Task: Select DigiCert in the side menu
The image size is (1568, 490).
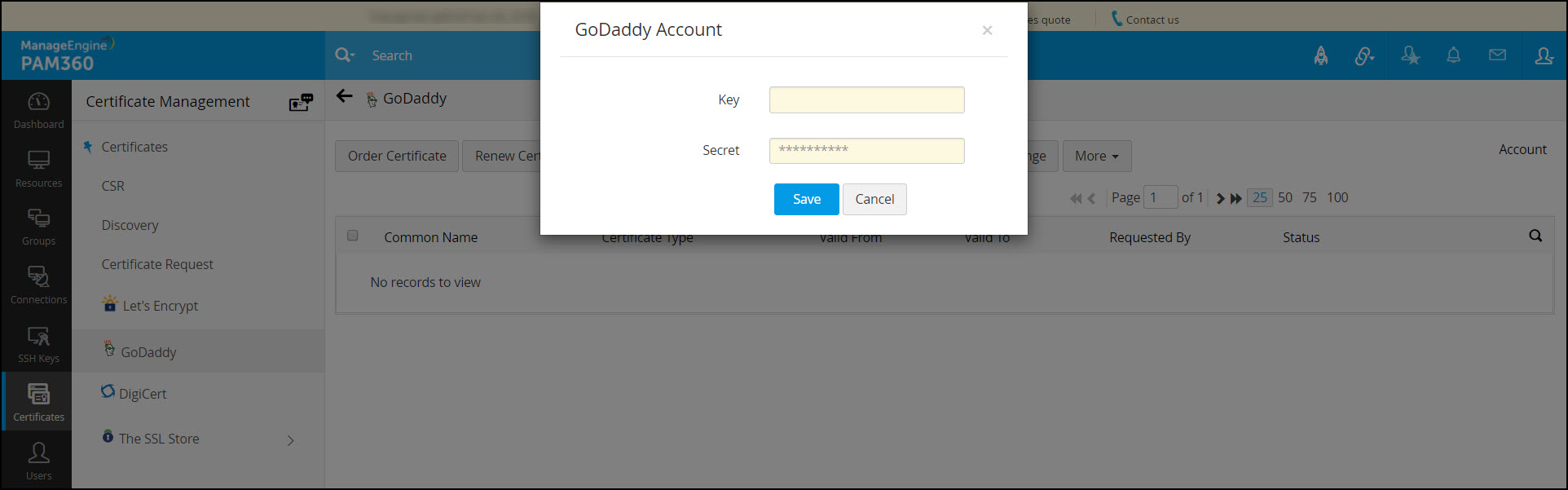Action: tap(142, 394)
